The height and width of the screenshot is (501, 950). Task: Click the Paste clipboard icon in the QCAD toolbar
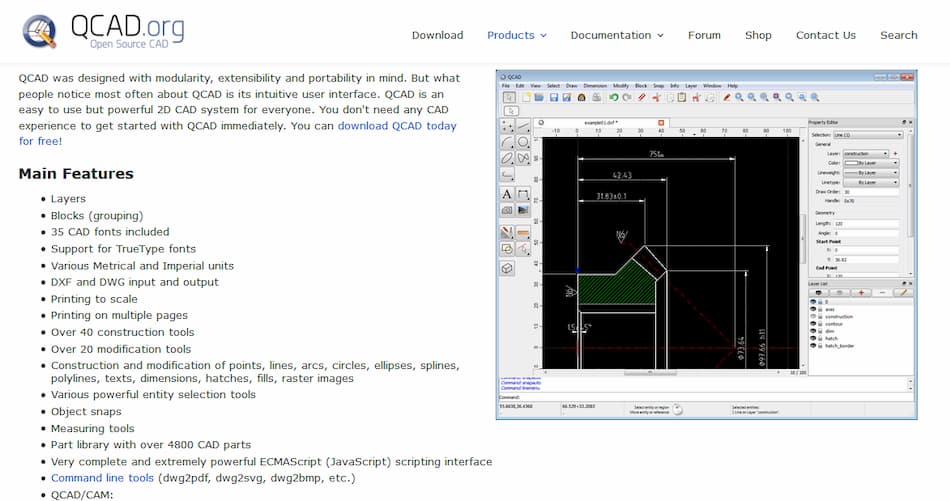click(682, 97)
